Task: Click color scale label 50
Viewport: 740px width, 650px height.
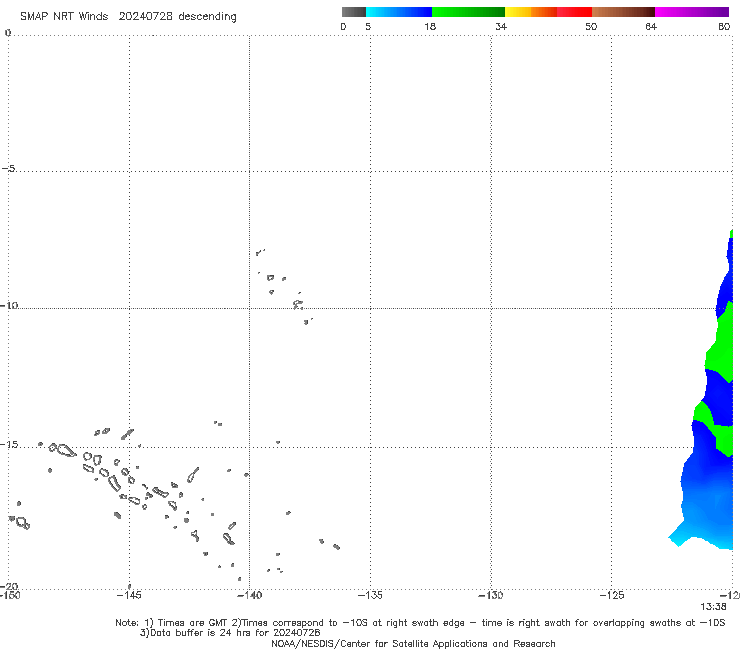Action: pos(591,26)
